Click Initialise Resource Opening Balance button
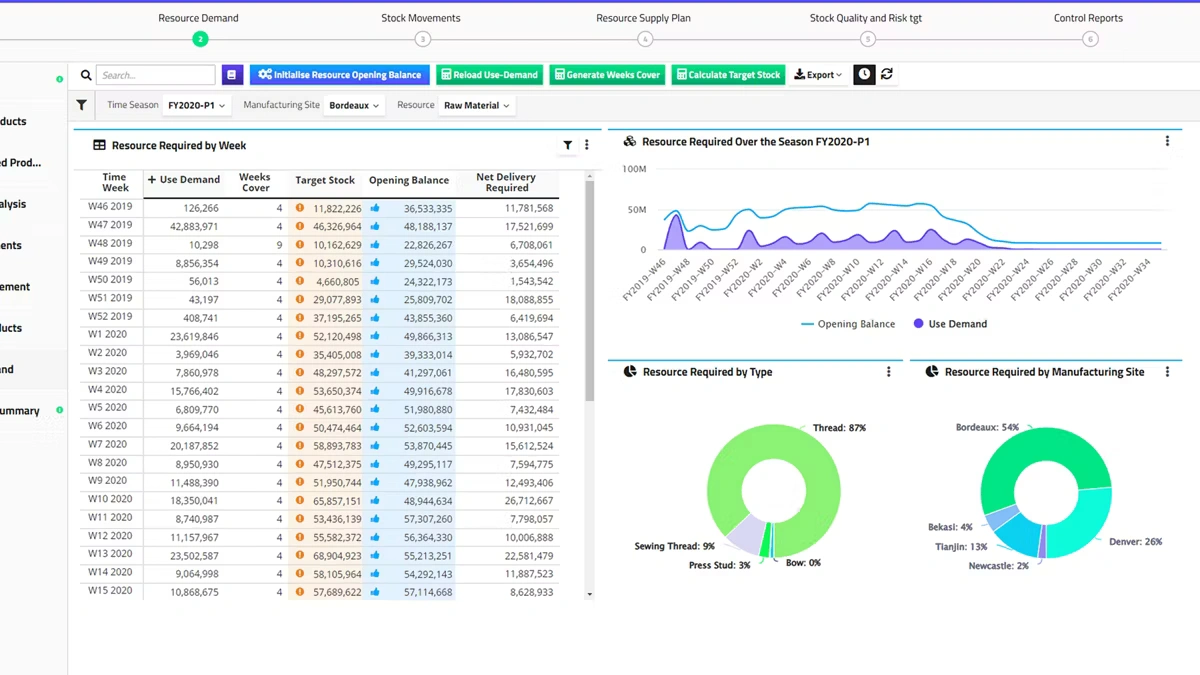 coord(340,75)
